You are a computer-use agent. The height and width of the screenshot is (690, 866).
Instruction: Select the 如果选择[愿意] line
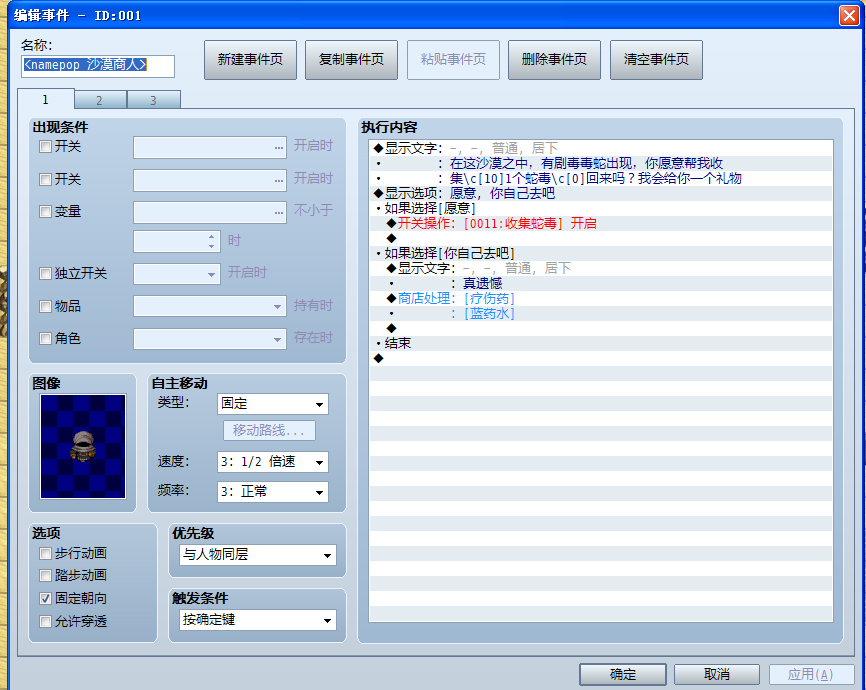(x=601, y=208)
